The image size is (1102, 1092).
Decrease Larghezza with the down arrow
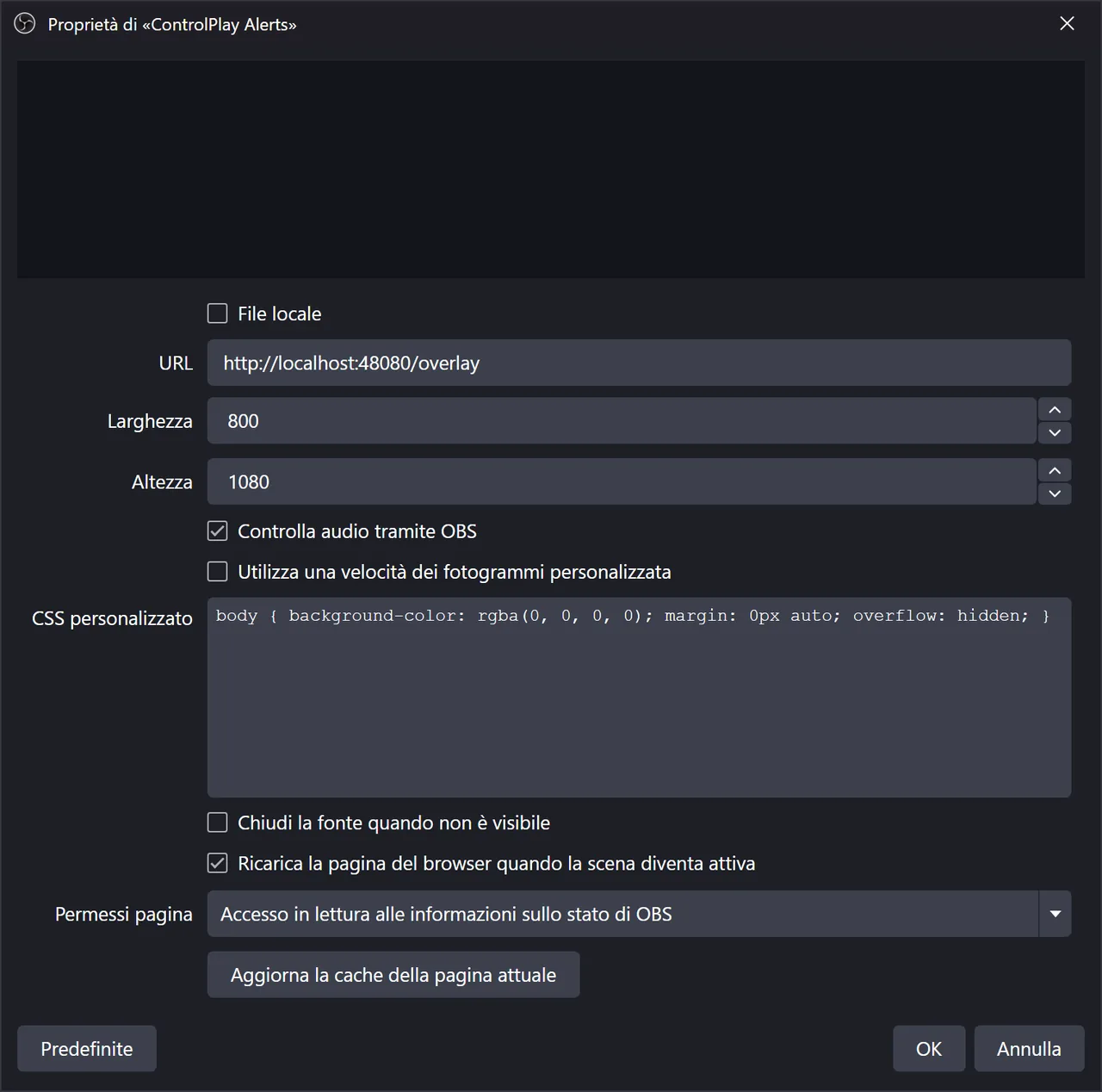click(1055, 432)
